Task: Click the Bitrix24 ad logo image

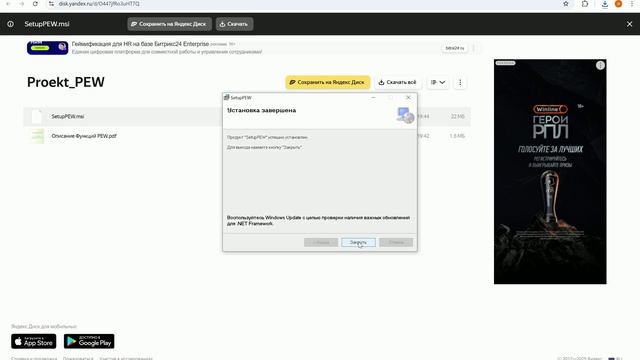Action: click(47, 48)
